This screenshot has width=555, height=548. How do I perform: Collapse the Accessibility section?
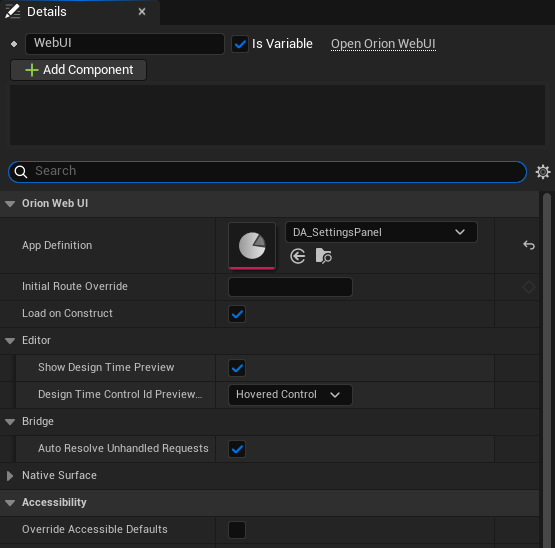[10, 503]
